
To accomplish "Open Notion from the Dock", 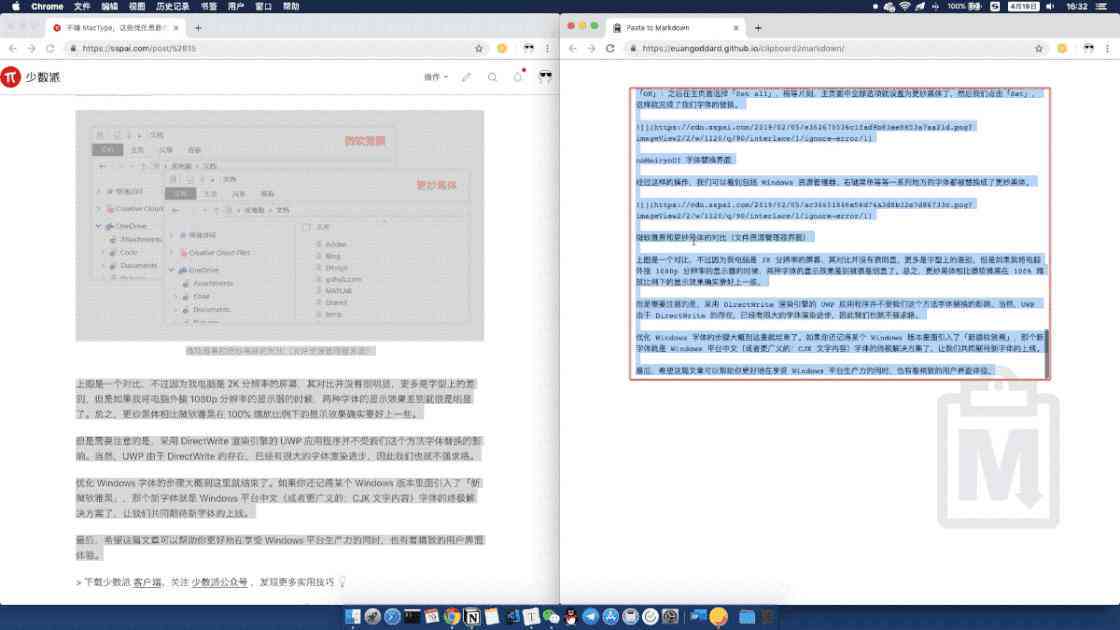I will tap(471, 616).
